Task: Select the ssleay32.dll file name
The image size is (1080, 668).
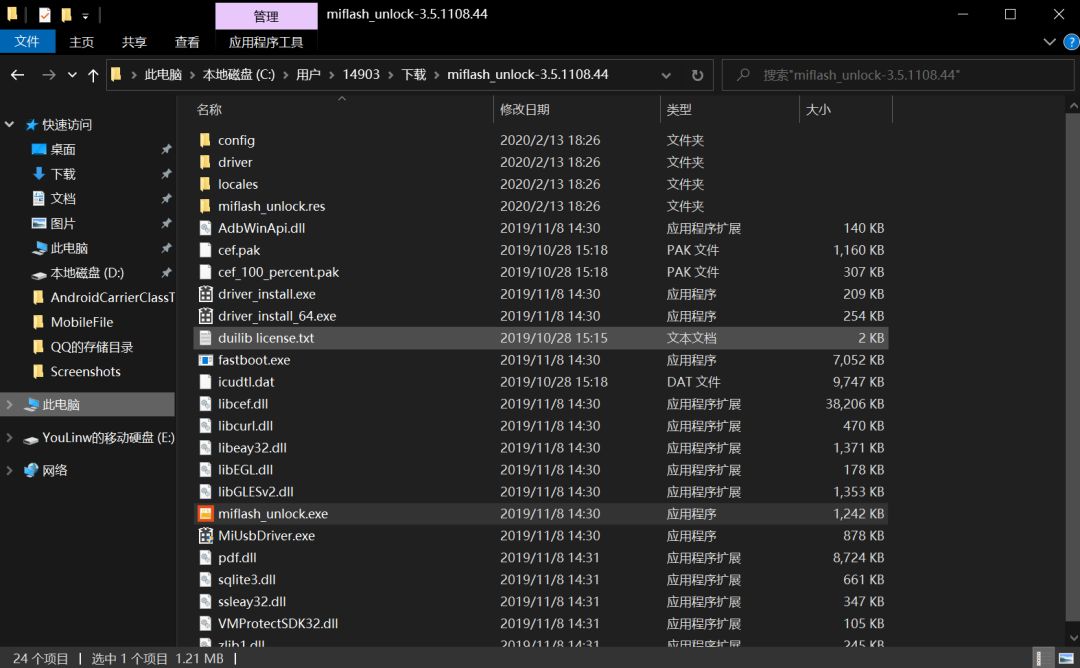Action: (x=252, y=602)
